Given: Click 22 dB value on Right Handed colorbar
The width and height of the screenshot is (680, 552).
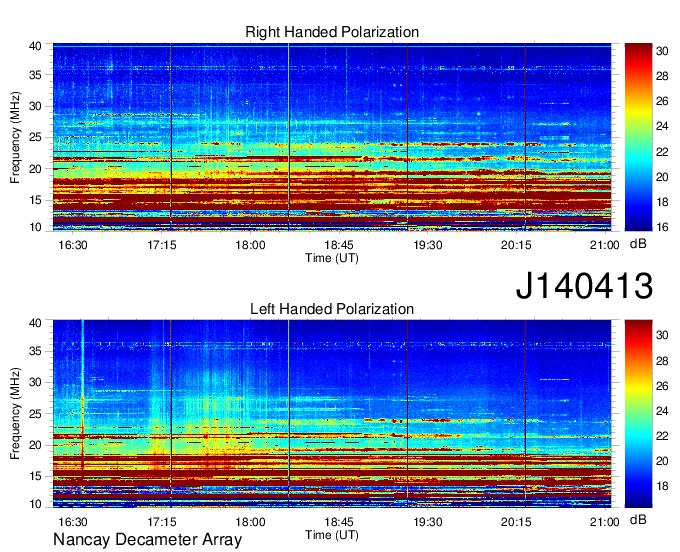Looking at the screenshot, I should pyautogui.click(x=662, y=152).
